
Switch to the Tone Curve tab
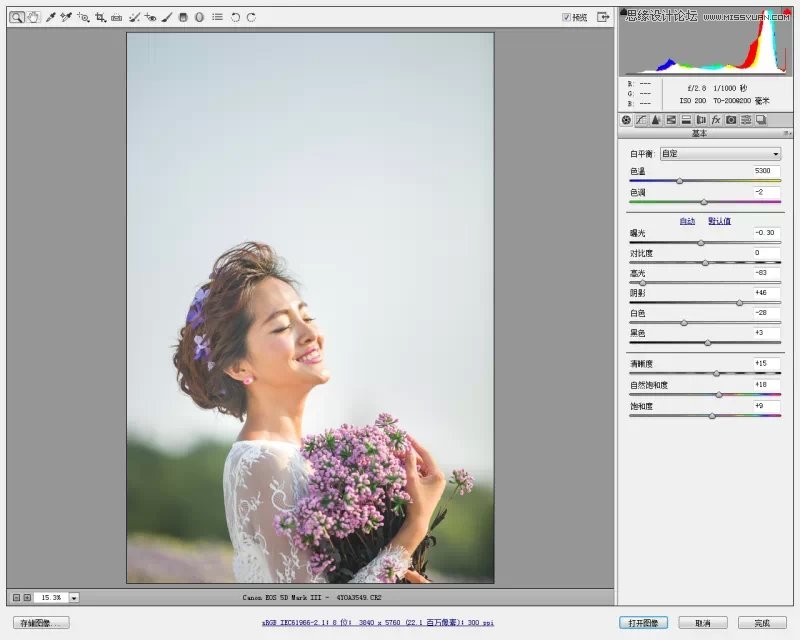641,120
